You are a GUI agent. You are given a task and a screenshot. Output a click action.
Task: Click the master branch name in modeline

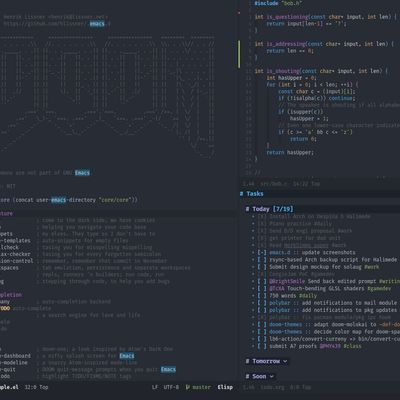[201, 387]
